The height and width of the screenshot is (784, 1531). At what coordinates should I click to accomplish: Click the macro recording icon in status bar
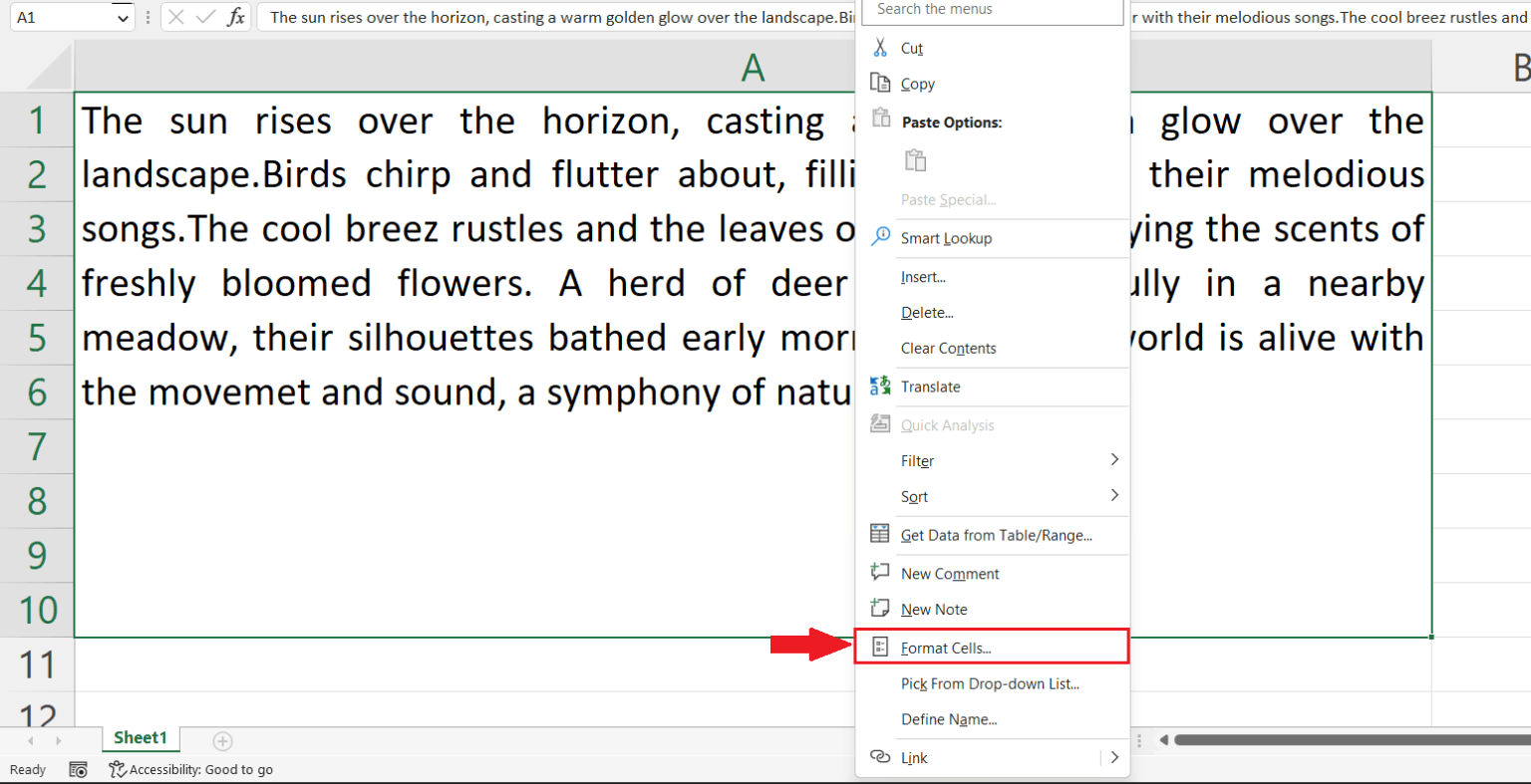[x=78, y=769]
